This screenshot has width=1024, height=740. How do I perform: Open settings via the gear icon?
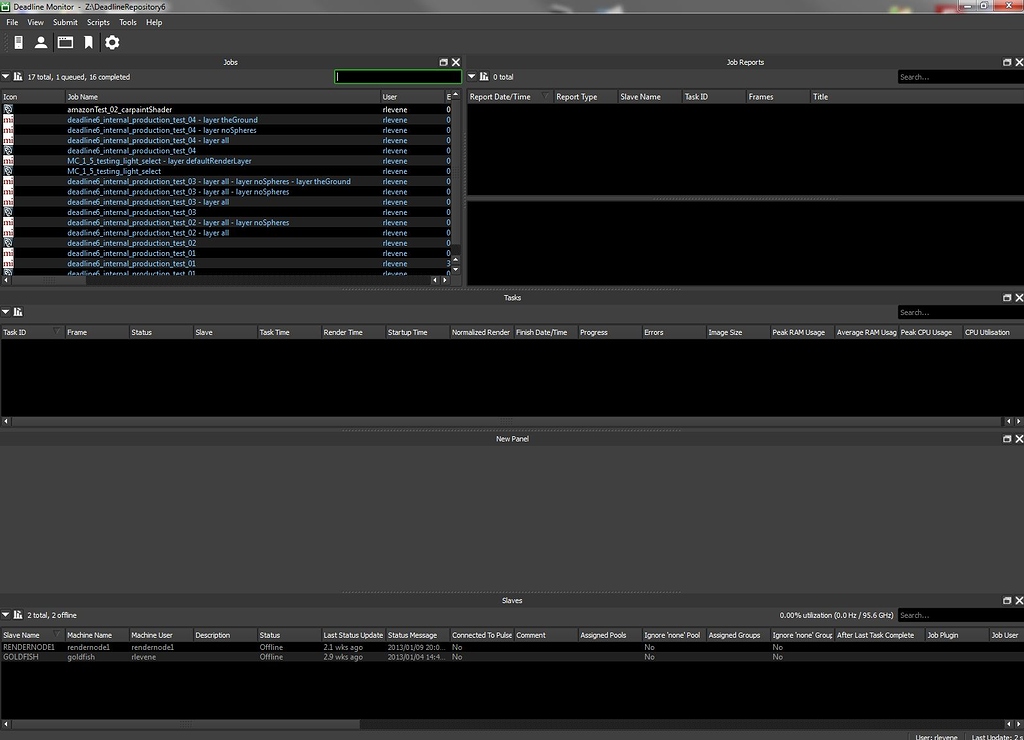click(x=112, y=42)
